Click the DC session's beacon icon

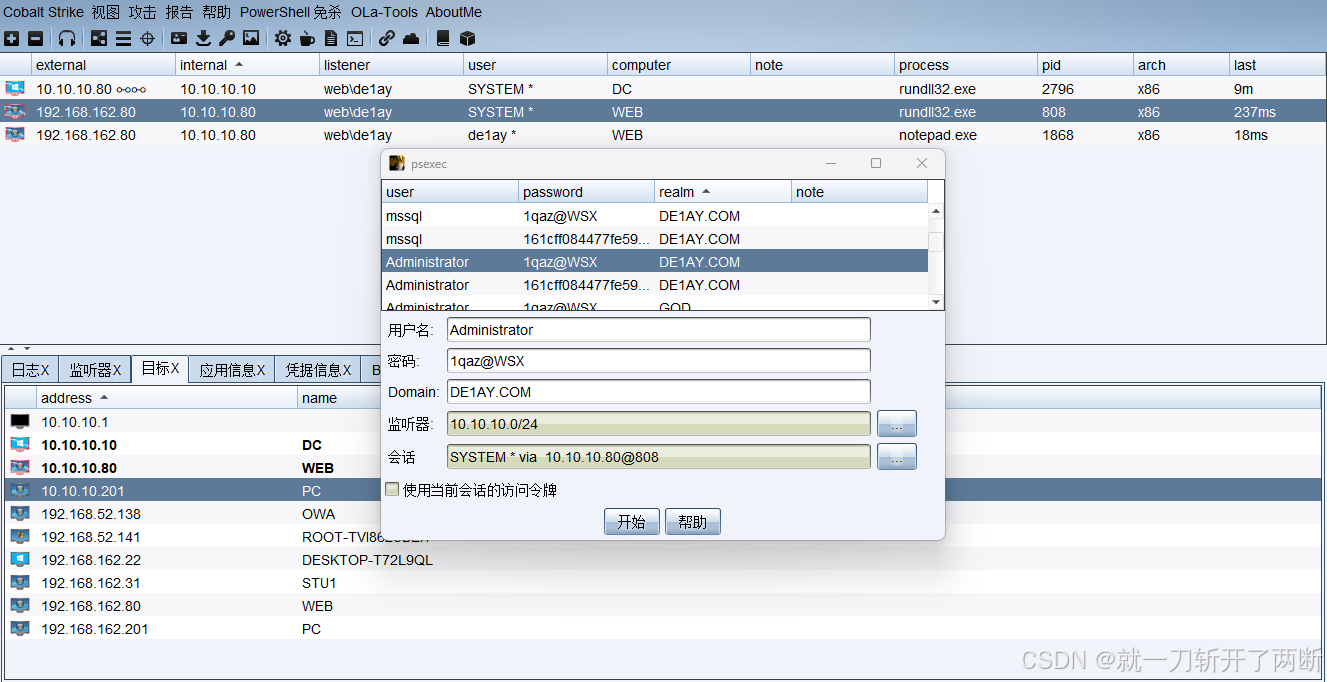pos(15,88)
